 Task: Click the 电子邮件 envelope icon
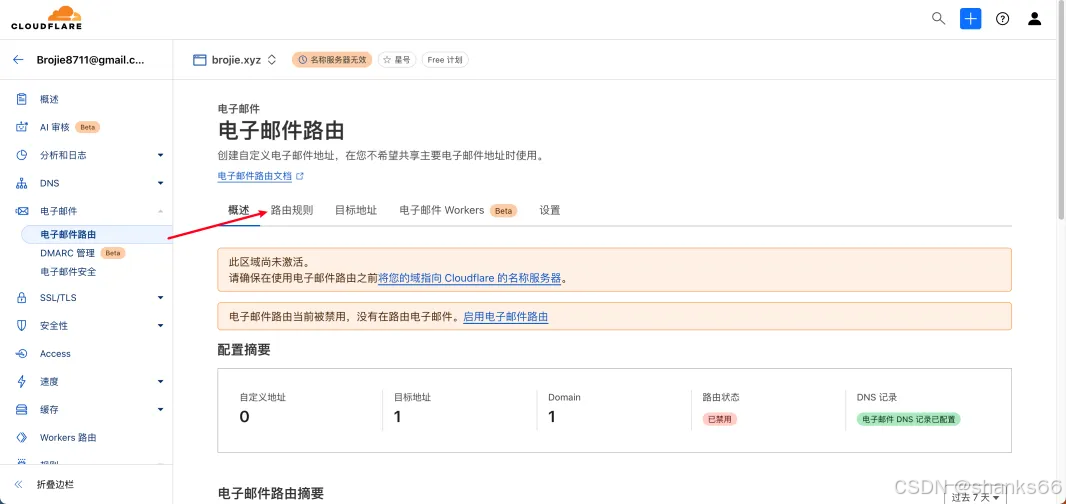pos(22,211)
